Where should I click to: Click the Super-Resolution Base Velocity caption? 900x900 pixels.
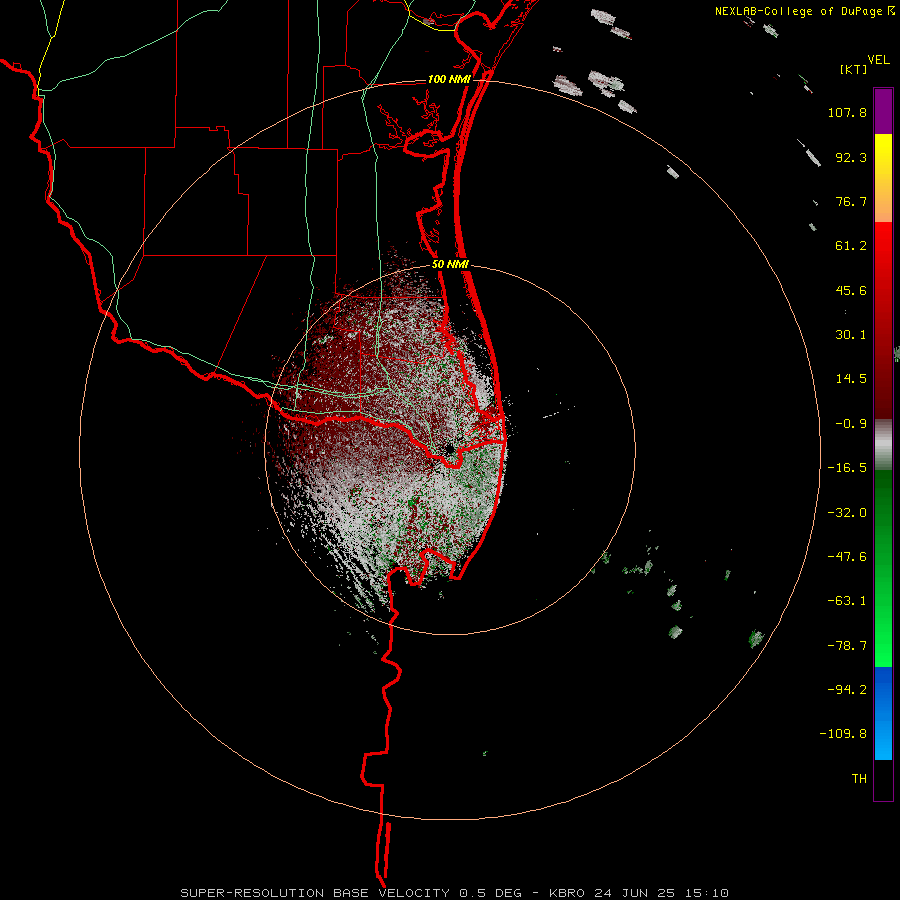click(455, 893)
